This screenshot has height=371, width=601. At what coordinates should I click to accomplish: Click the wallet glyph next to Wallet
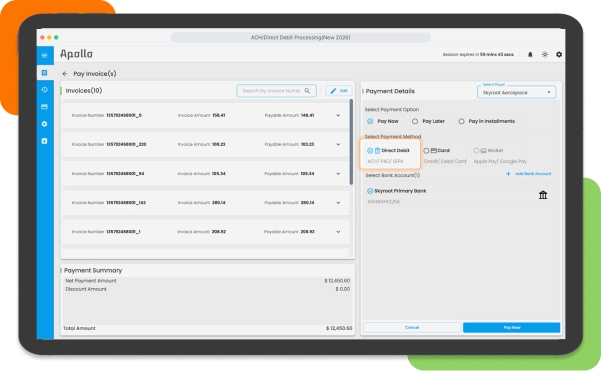483,151
